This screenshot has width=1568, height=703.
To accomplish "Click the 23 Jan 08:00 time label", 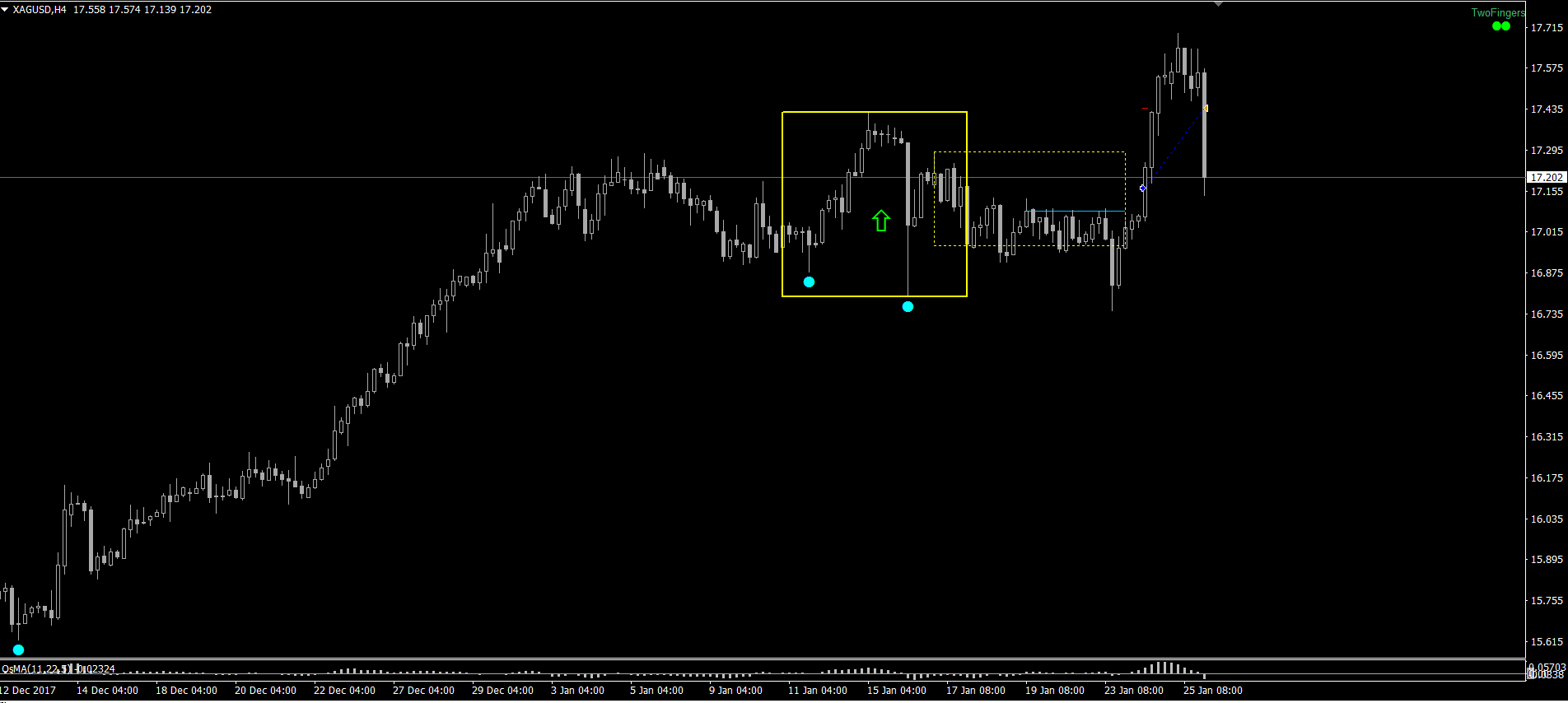I will (x=1134, y=691).
